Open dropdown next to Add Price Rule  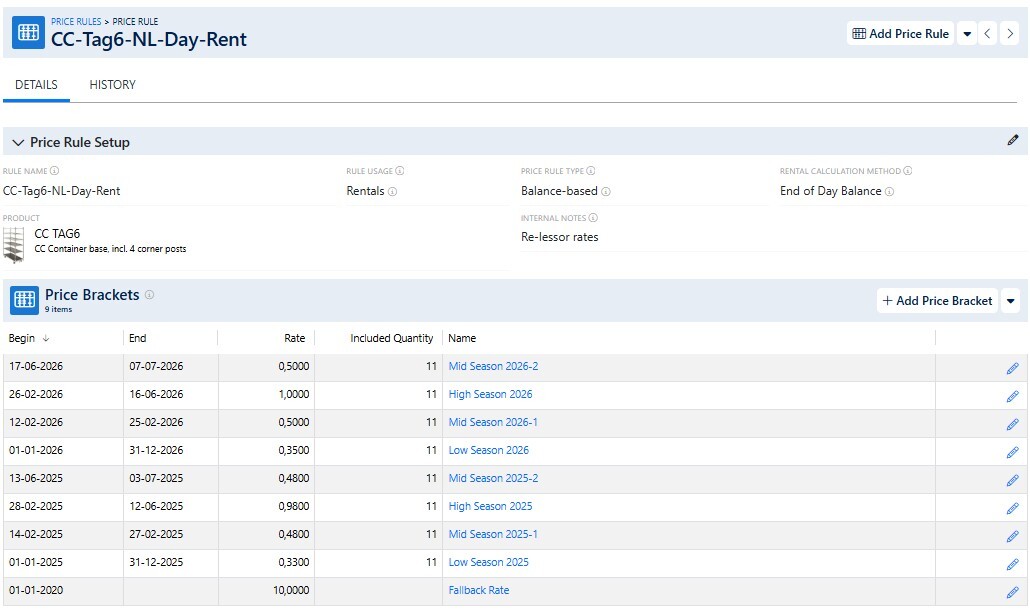coord(967,34)
